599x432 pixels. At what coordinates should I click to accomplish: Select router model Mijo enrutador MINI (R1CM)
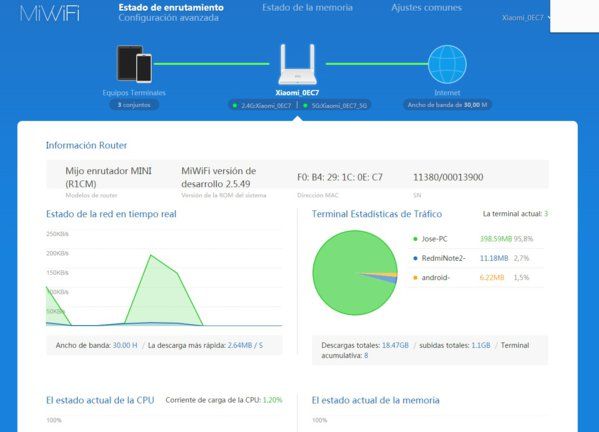(108, 177)
